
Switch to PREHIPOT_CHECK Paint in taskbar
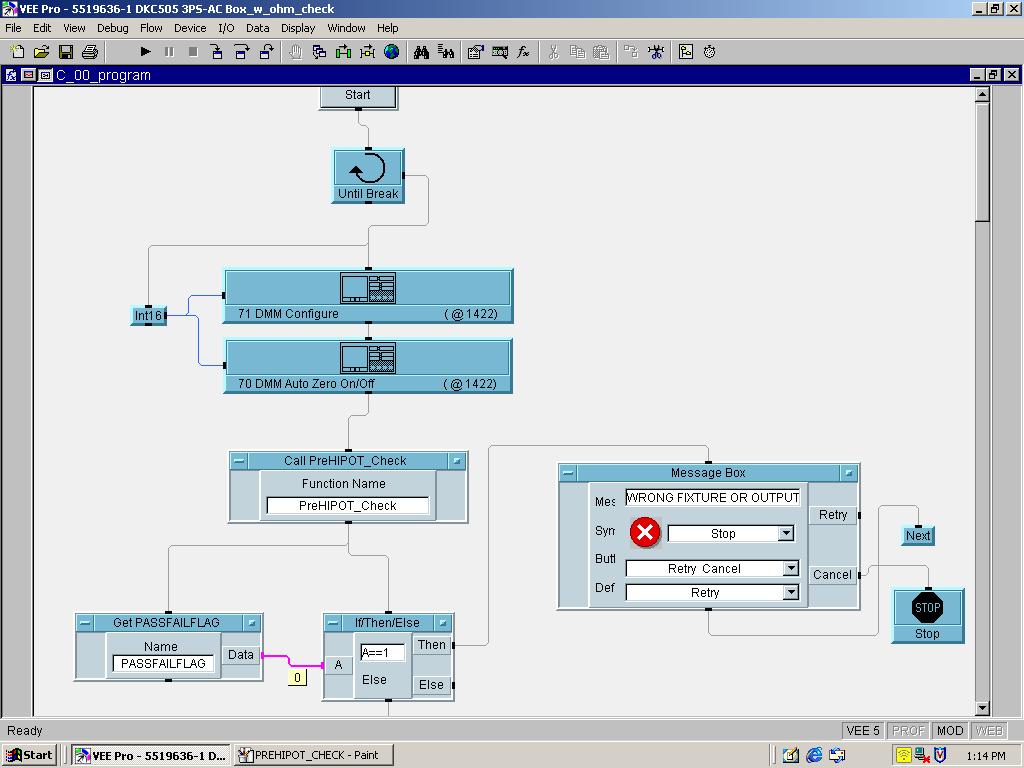pyautogui.click(x=314, y=755)
